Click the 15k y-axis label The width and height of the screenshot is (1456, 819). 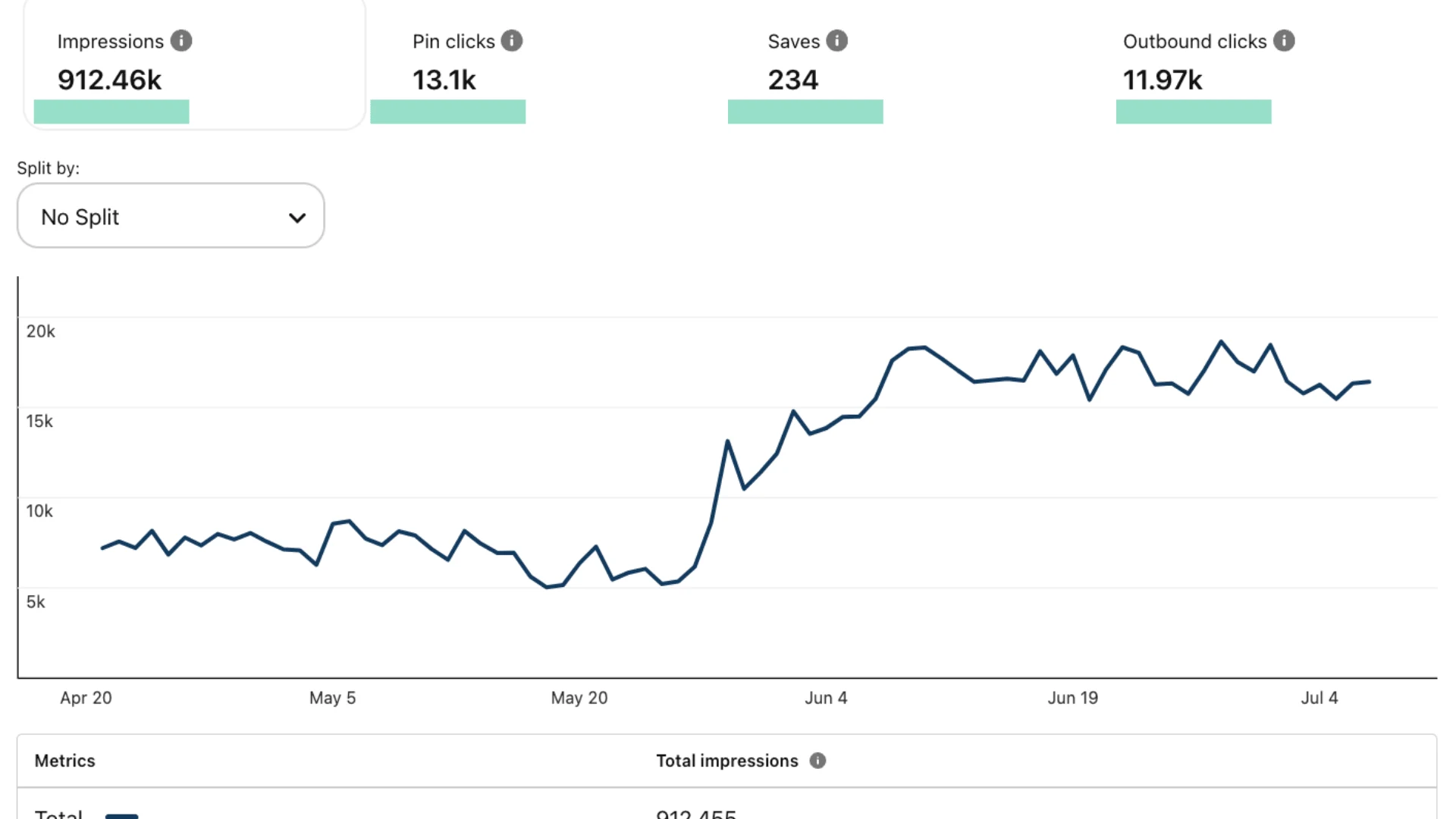point(39,422)
